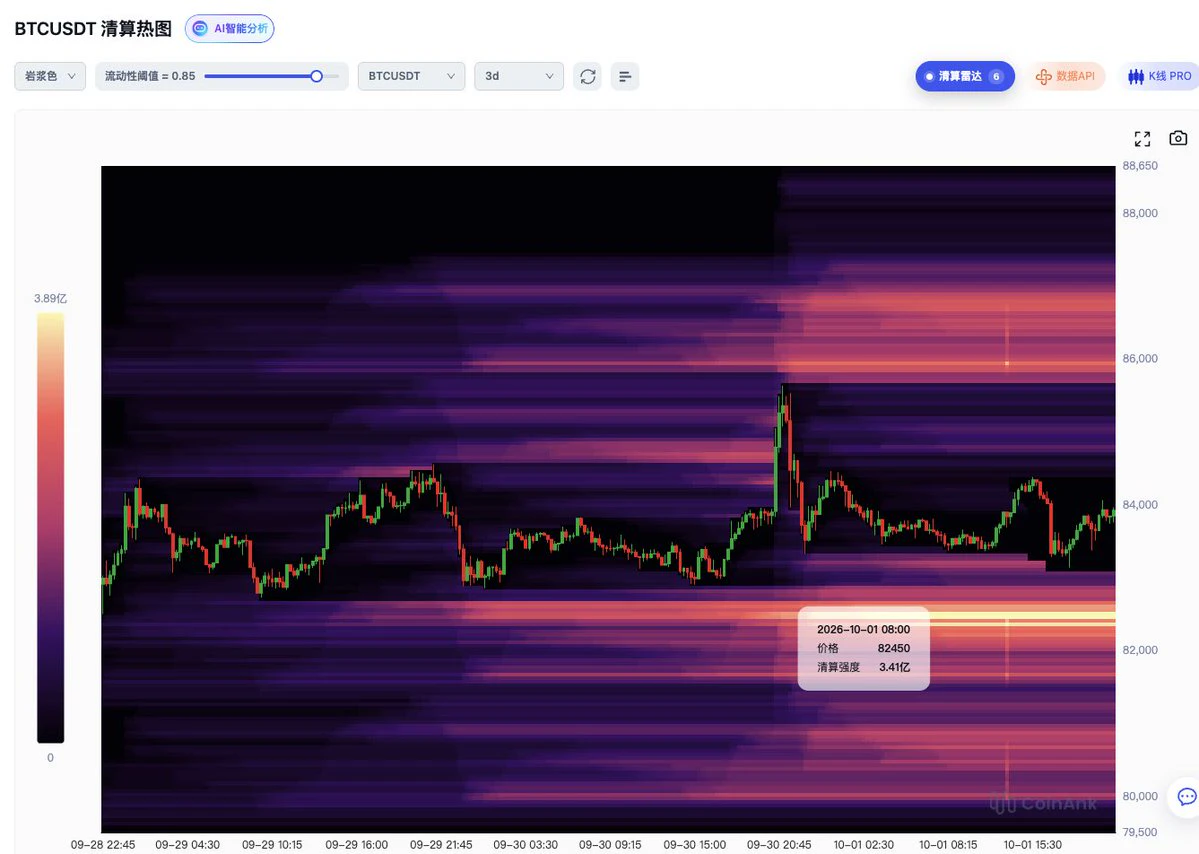Take a chart screenshot with camera icon
The width and height of the screenshot is (1199, 854).
(x=1178, y=138)
